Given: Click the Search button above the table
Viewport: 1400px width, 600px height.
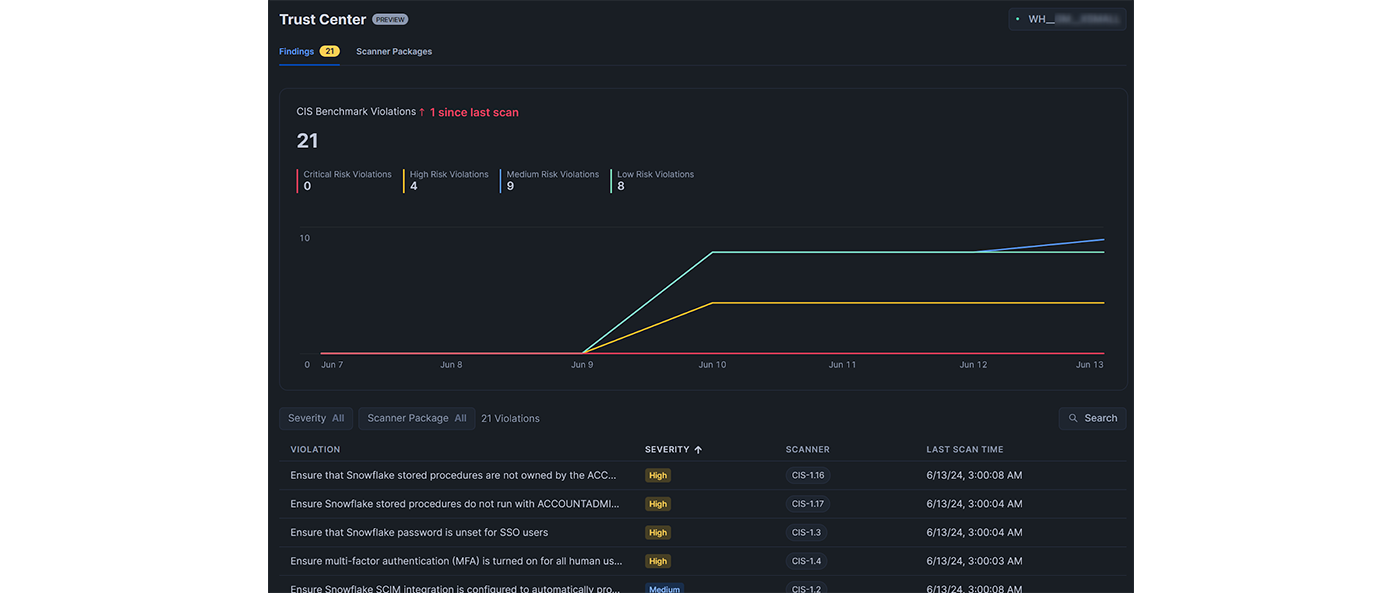Looking at the screenshot, I should 1092,418.
